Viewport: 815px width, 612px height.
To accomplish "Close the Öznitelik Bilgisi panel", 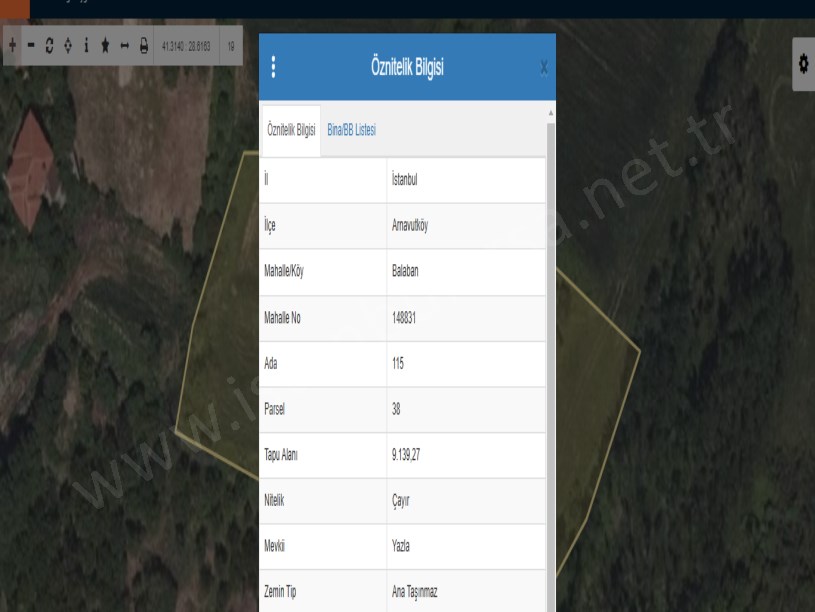I will pos(543,68).
